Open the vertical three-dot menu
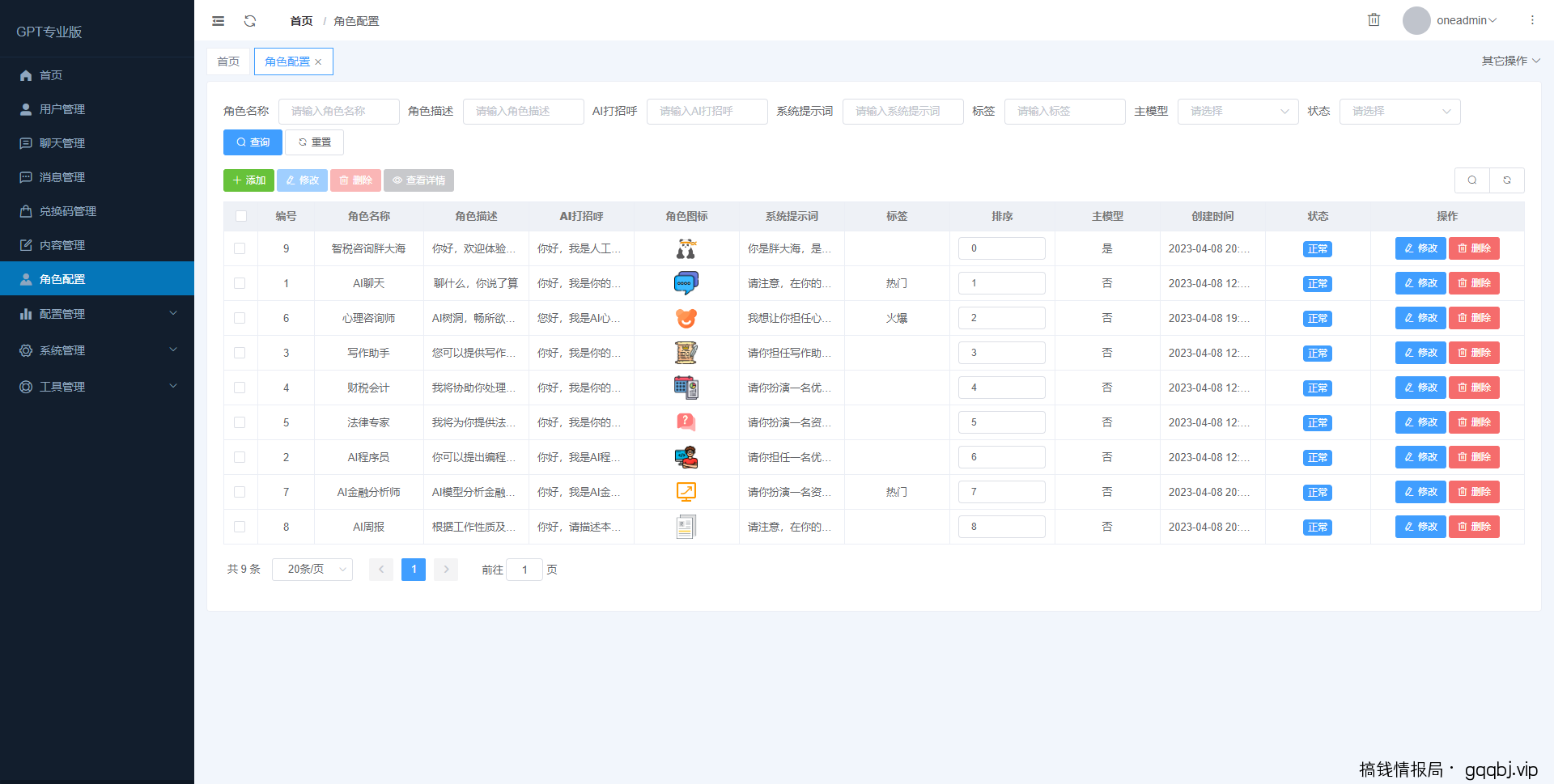The height and width of the screenshot is (784, 1554). 1532,20
